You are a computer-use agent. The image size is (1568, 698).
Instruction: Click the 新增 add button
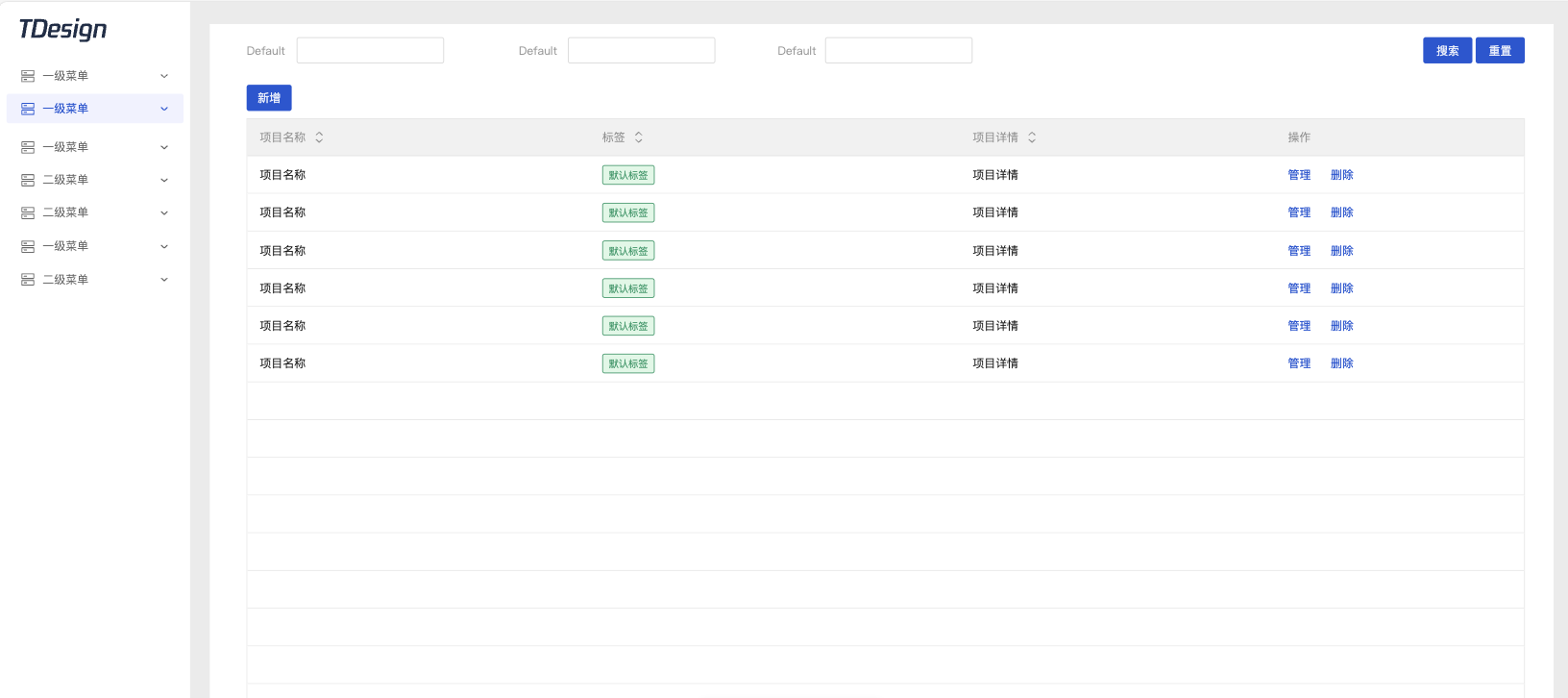pos(269,98)
